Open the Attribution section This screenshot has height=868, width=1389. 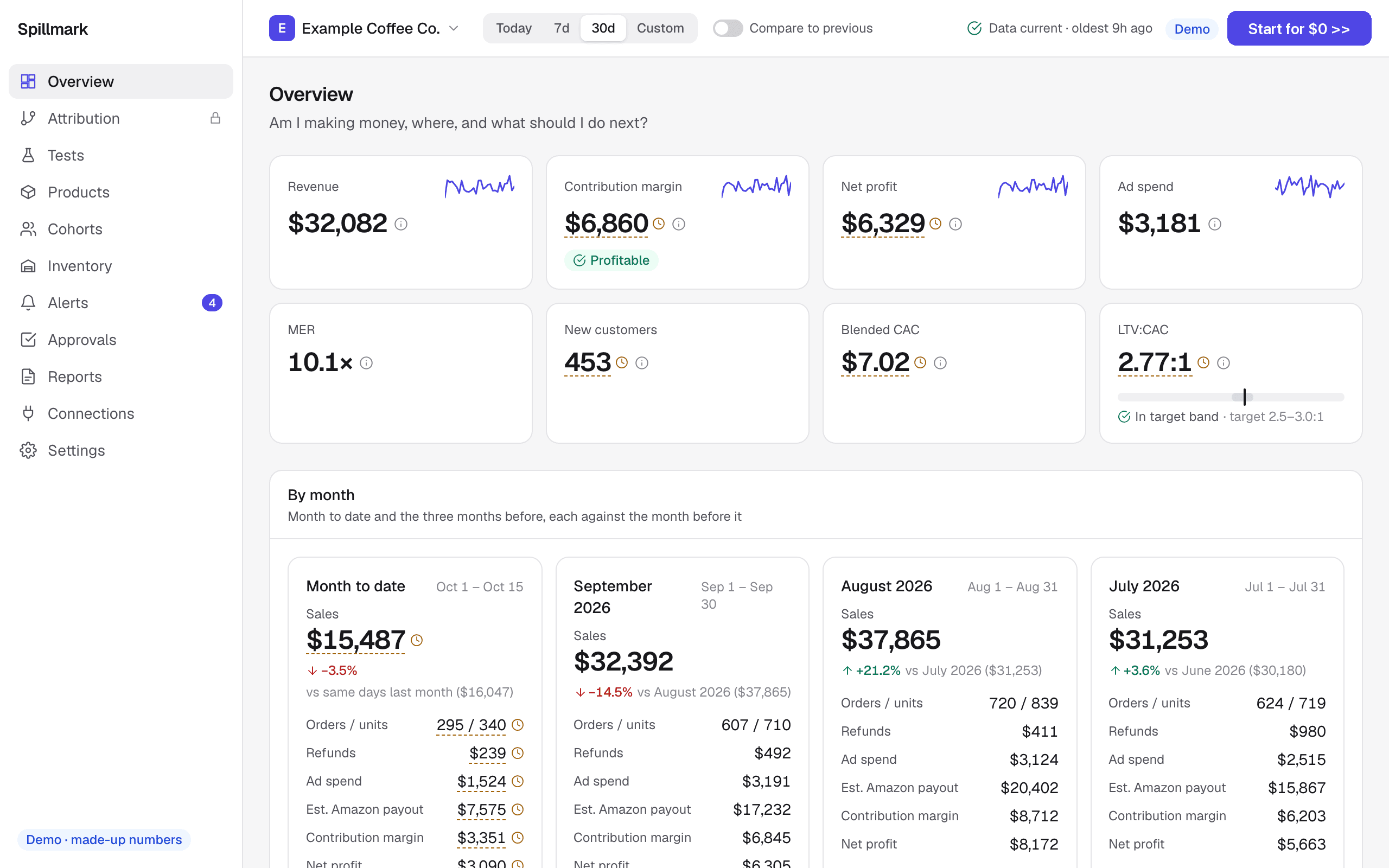click(x=120, y=118)
